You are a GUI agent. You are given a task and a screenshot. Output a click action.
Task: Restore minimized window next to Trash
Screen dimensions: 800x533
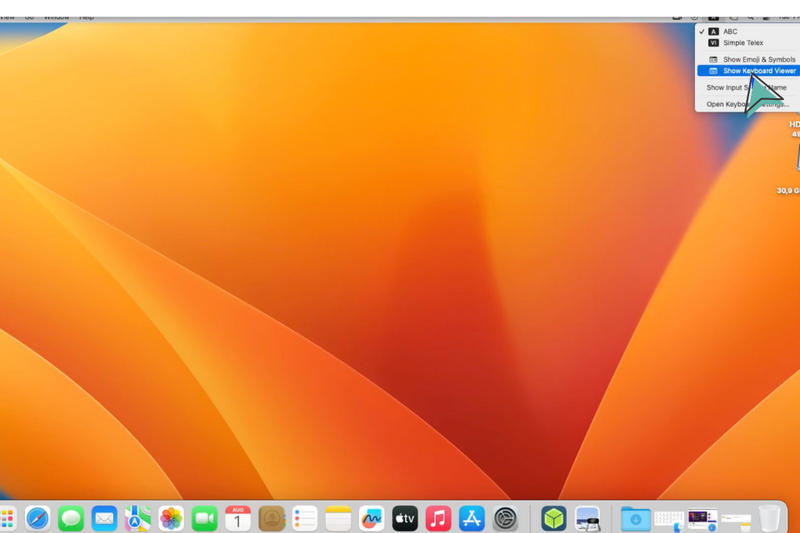[x=736, y=521]
